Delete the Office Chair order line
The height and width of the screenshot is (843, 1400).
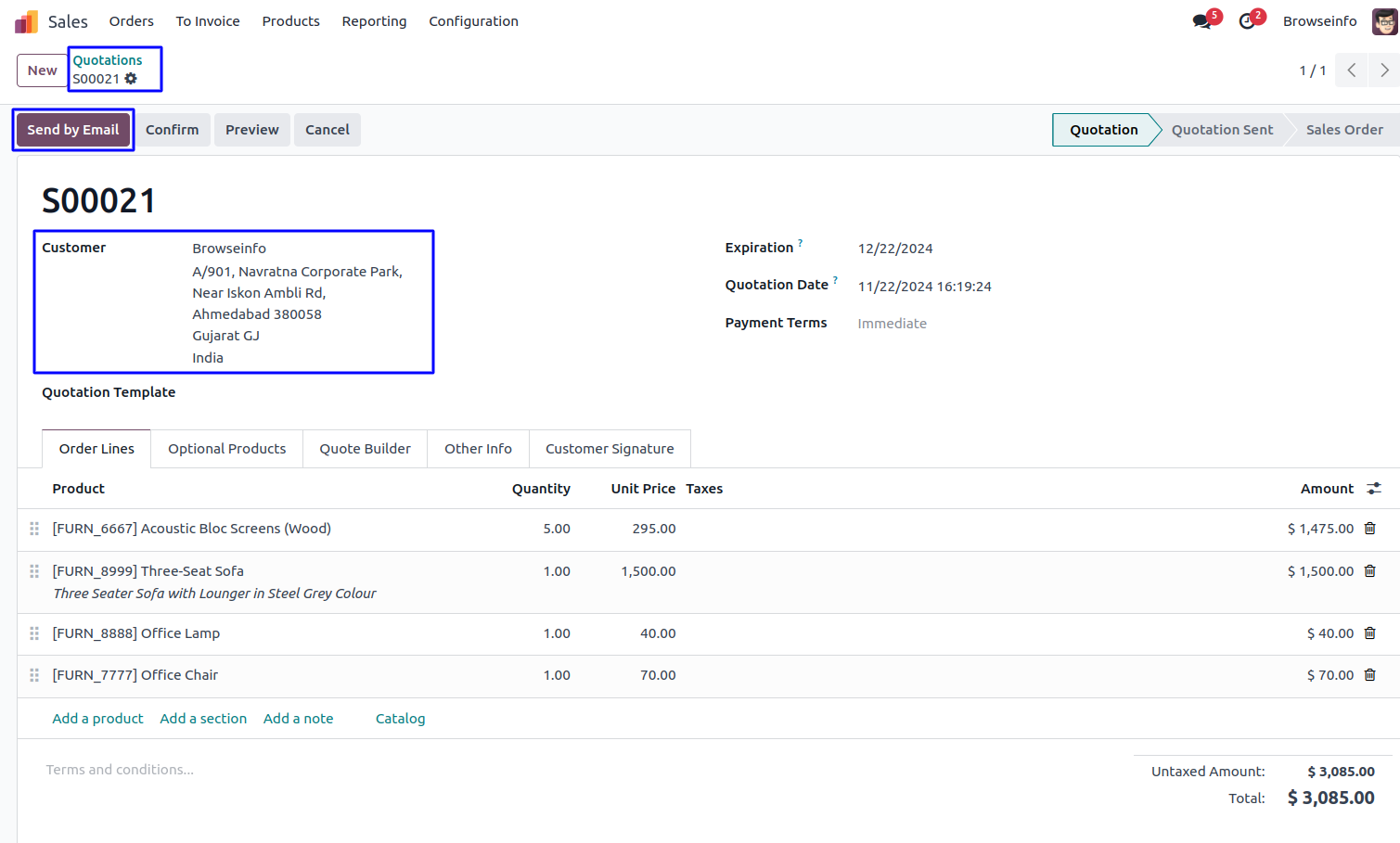1370,675
